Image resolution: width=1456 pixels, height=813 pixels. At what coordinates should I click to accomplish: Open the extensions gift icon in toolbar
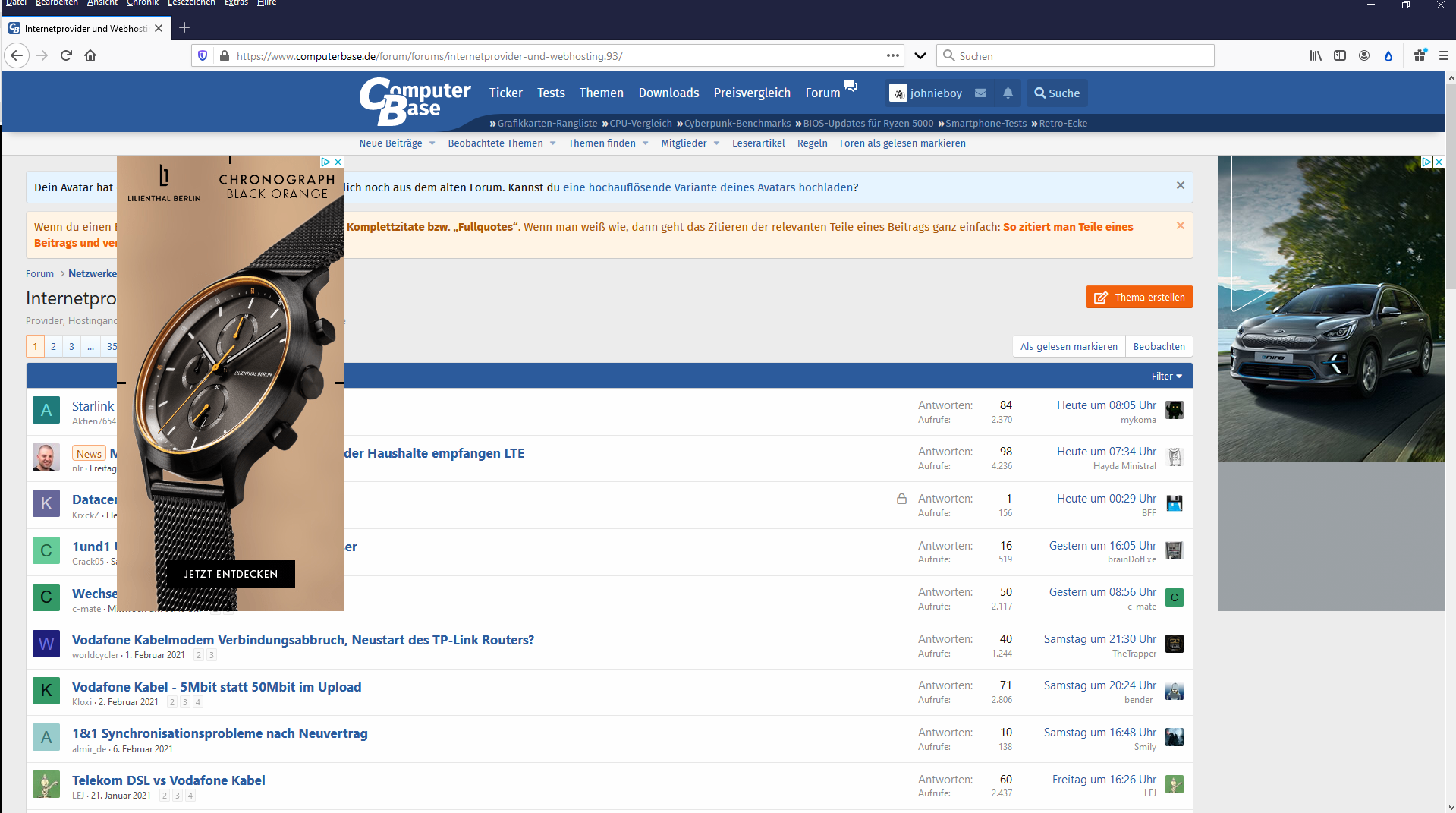[x=1420, y=55]
